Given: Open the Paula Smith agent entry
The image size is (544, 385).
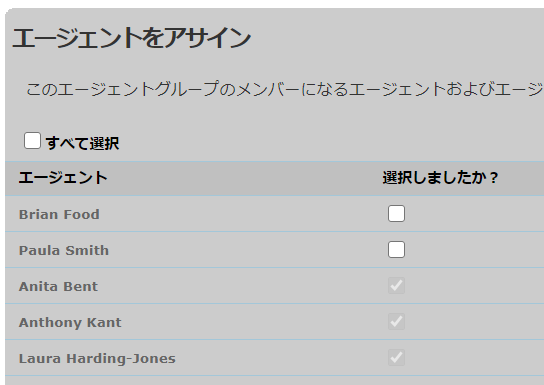Looking at the screenshot, I should pos(64,250).
